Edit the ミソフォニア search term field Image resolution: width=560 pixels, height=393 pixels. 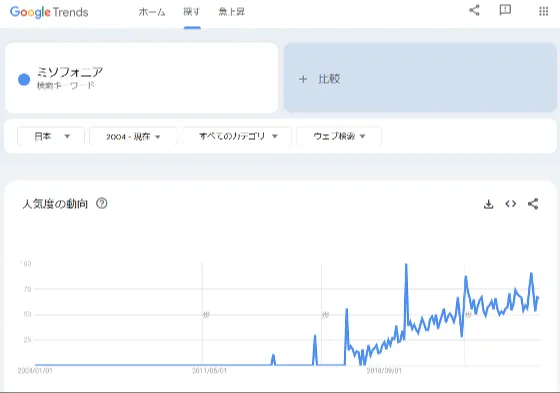141,78
